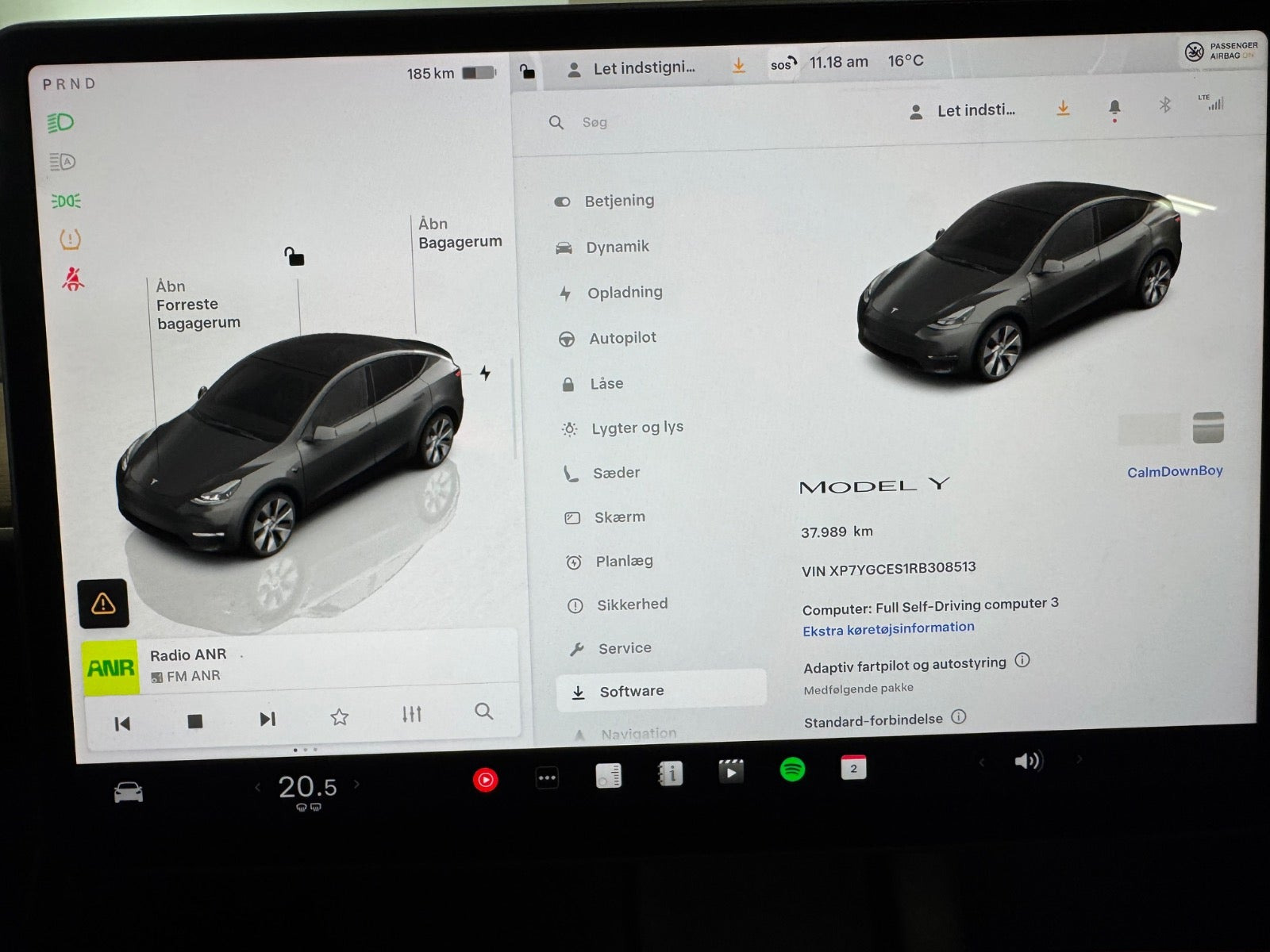Viewport: 1270px width, 952px height.
Task: Open the rear trunk (Åbn Bagagerum)
Action: point(460,232)
